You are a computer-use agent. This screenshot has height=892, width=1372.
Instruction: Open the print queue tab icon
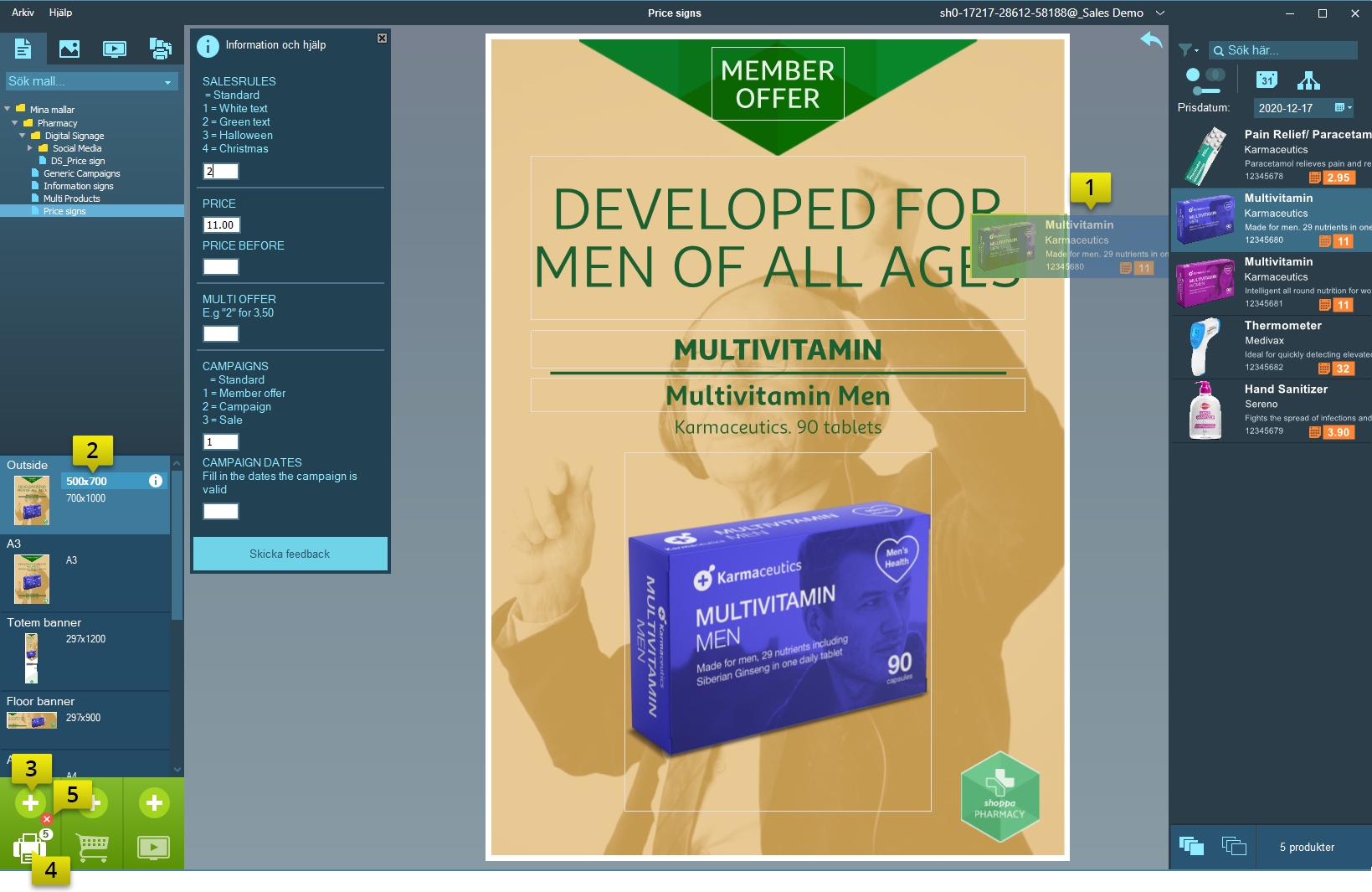160,49
